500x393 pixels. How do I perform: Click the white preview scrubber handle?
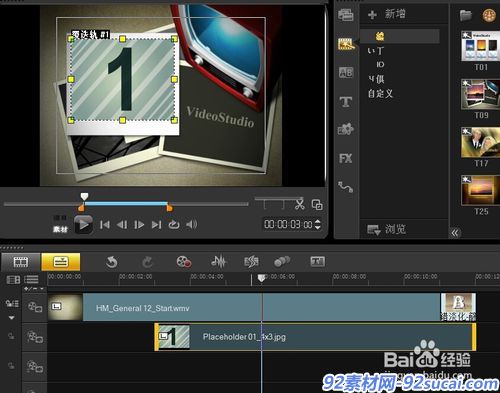(x=84, y=196)
